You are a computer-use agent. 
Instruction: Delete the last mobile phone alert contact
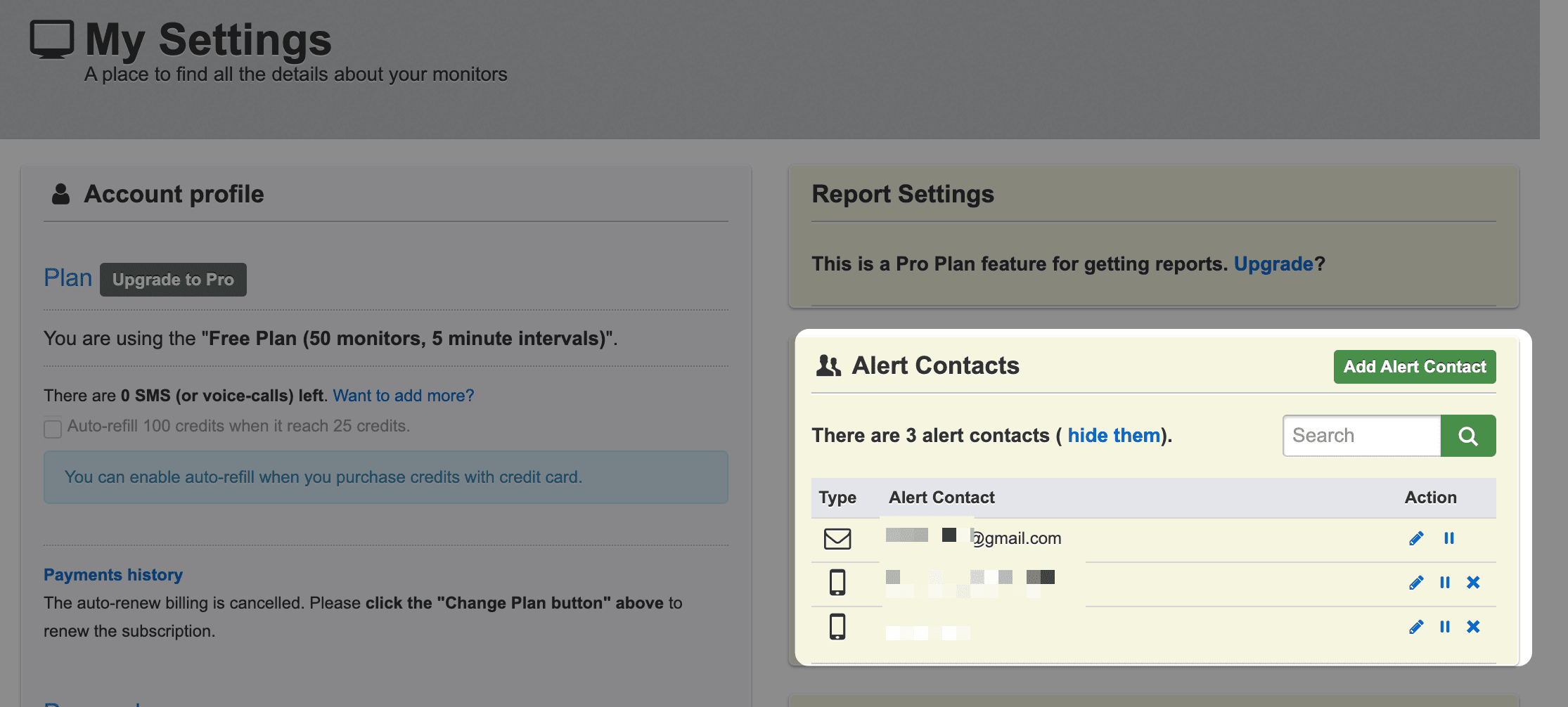point(1473,627)
